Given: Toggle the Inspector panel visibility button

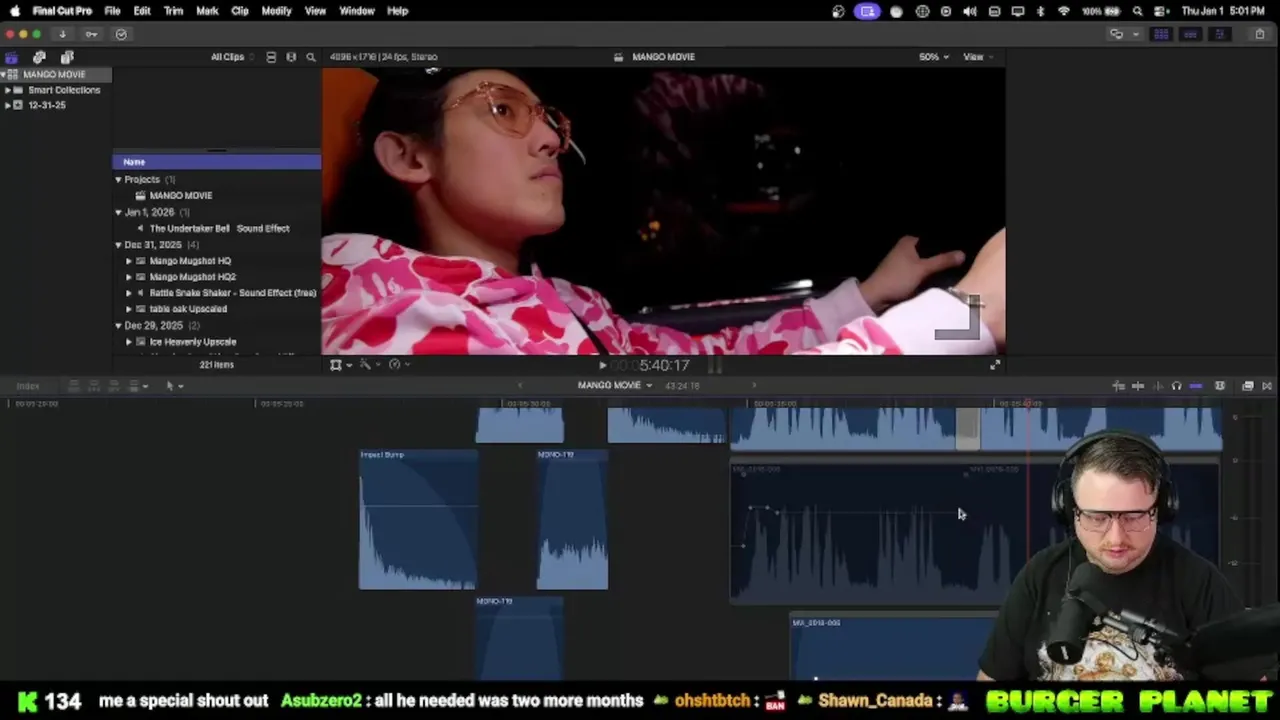Looking at the screenshot, I should [x=1219, y=34].
